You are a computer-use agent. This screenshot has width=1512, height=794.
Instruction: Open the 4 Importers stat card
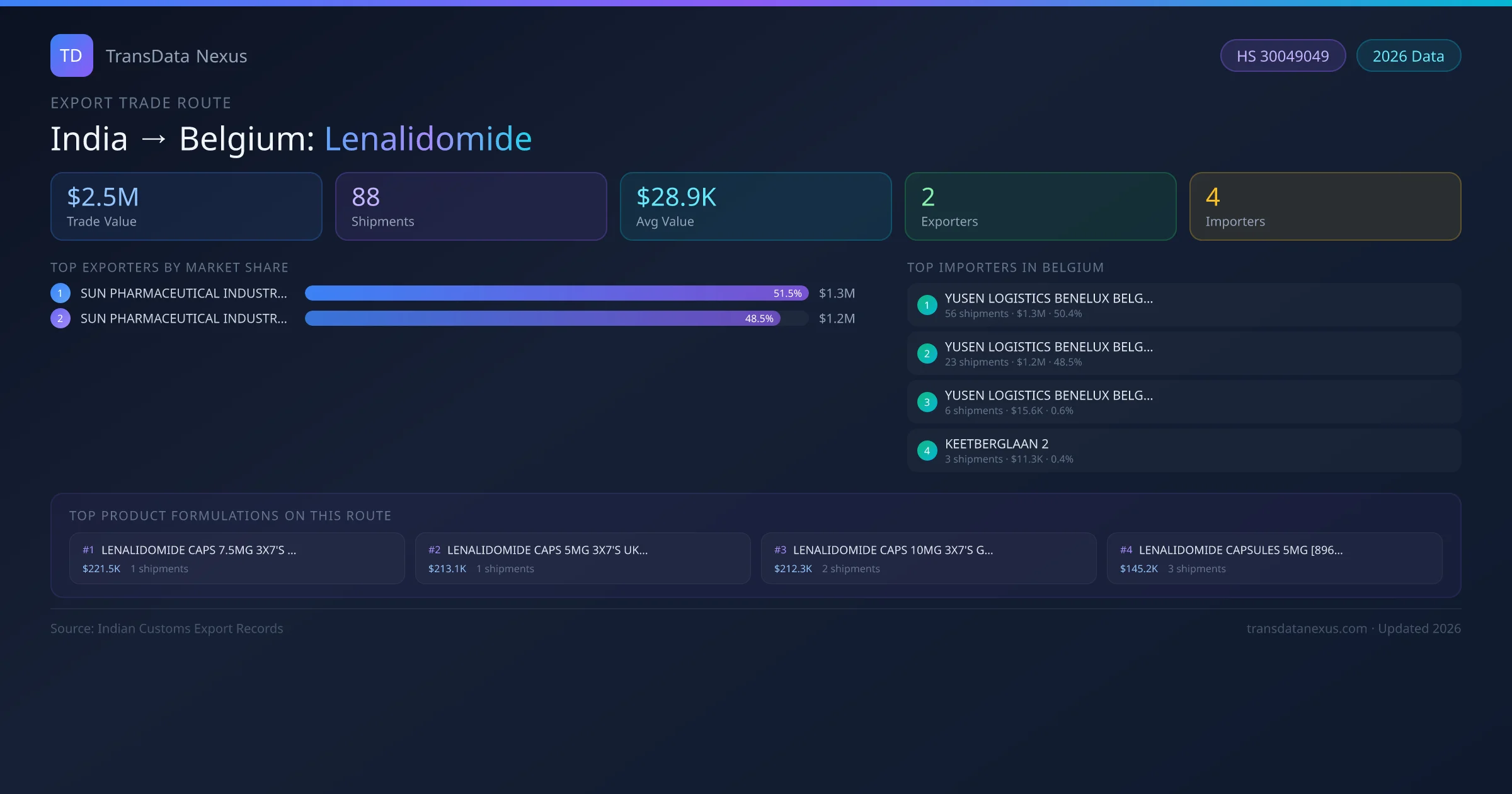pyautogui.click(x=1325, y=206)
